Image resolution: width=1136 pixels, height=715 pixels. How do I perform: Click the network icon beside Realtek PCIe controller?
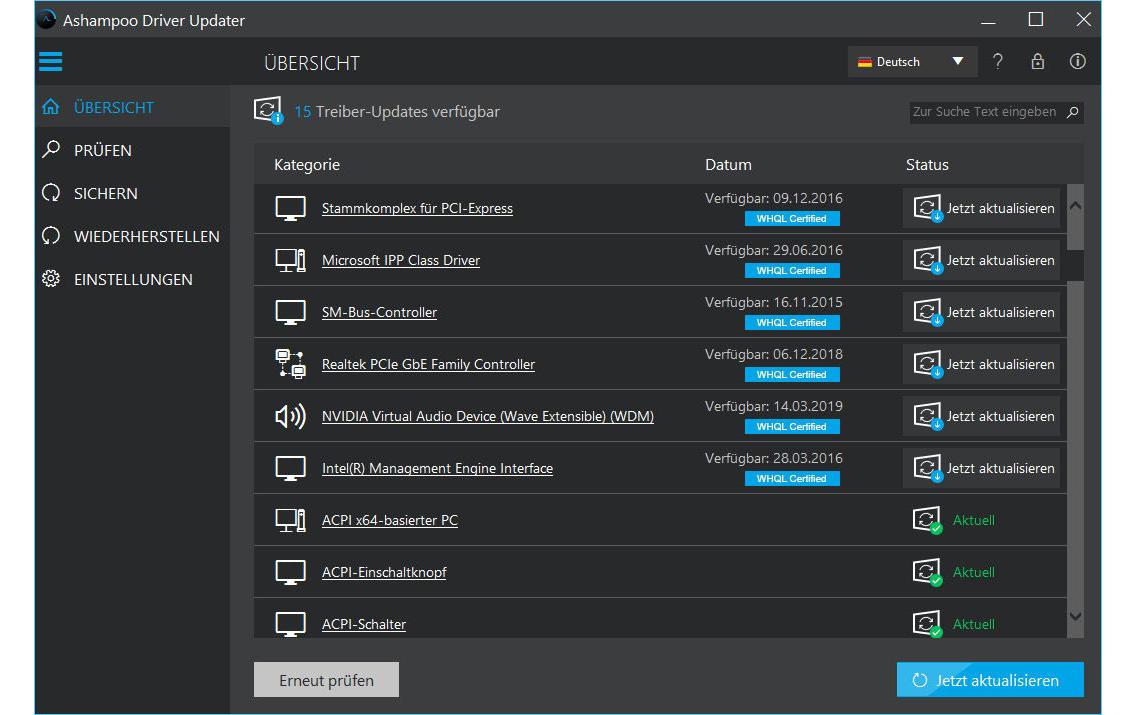click(x=290, y=364)
